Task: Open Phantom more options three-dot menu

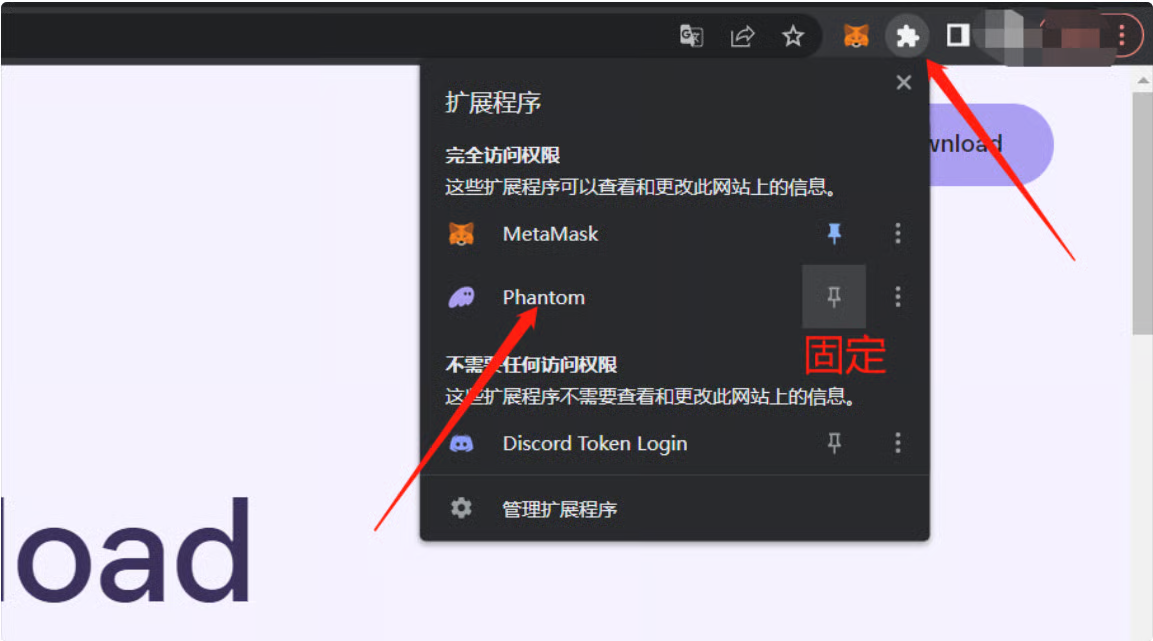Action: click(897, 297)
